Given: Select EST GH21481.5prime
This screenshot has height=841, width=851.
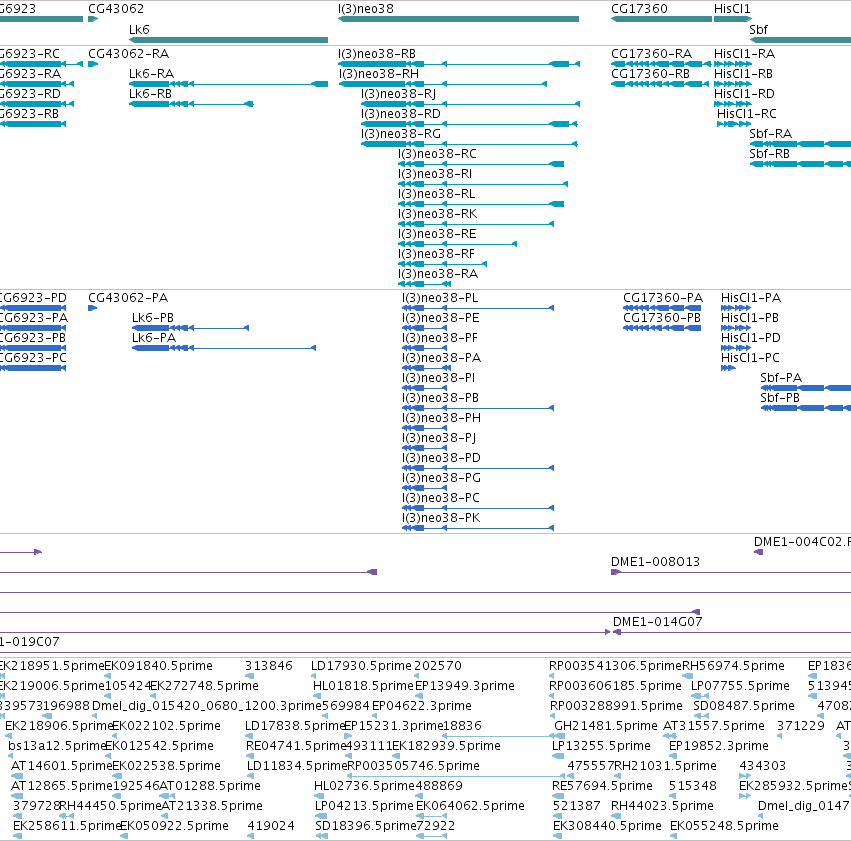Looking at the screenshot, I should point(606,726).
